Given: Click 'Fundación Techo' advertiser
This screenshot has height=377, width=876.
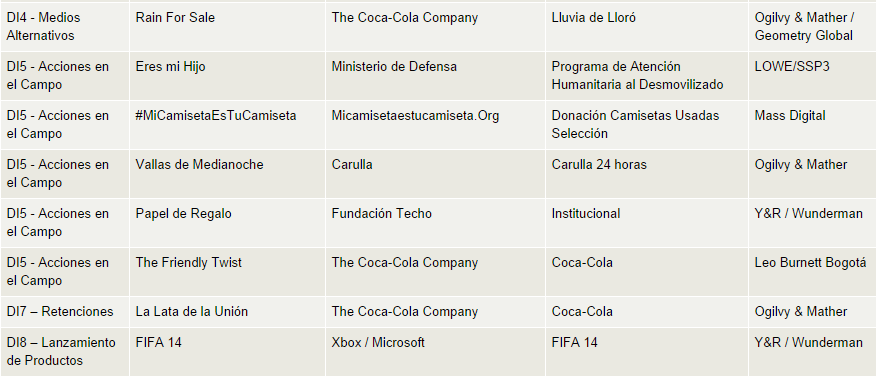Looking at the screenshot, I should click(382, 214).
